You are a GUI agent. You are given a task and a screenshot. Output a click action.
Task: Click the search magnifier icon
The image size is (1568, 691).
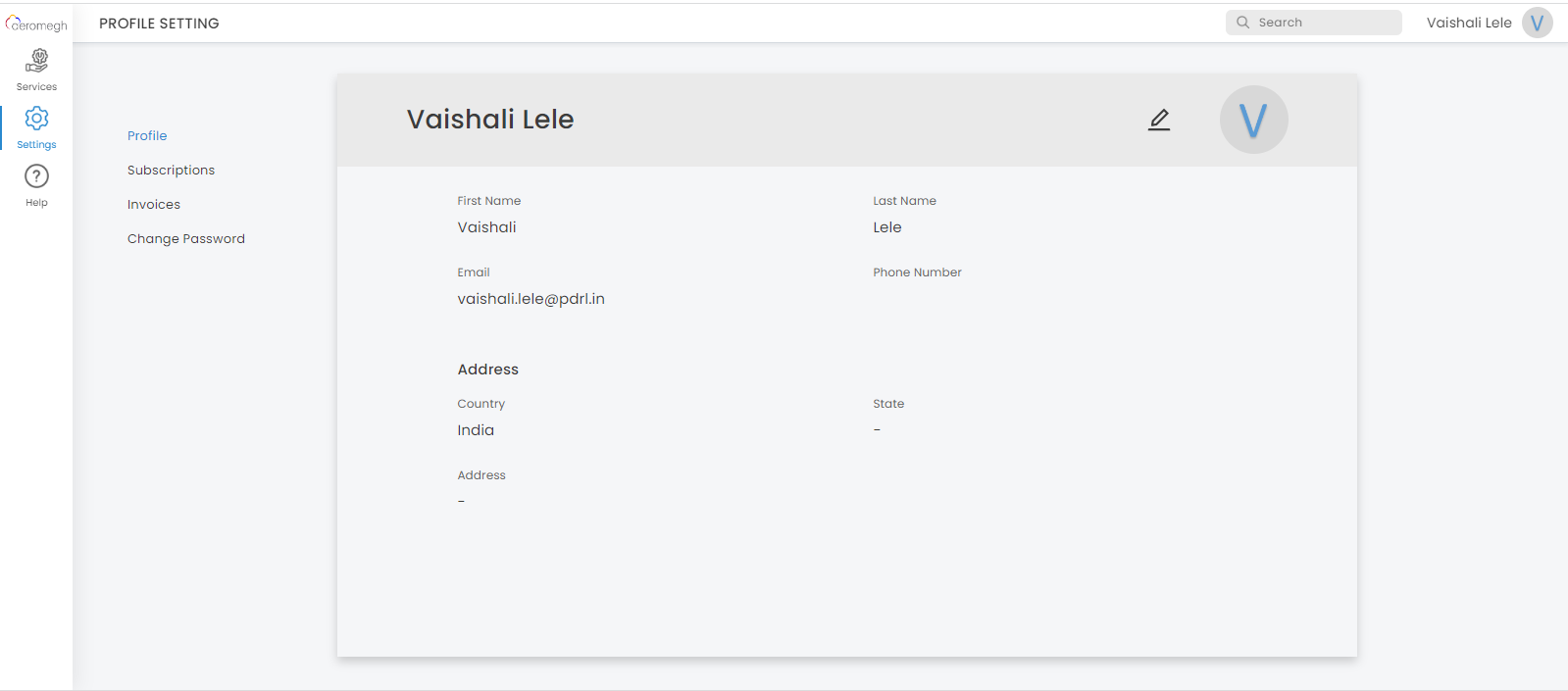tap(1243, 23)
